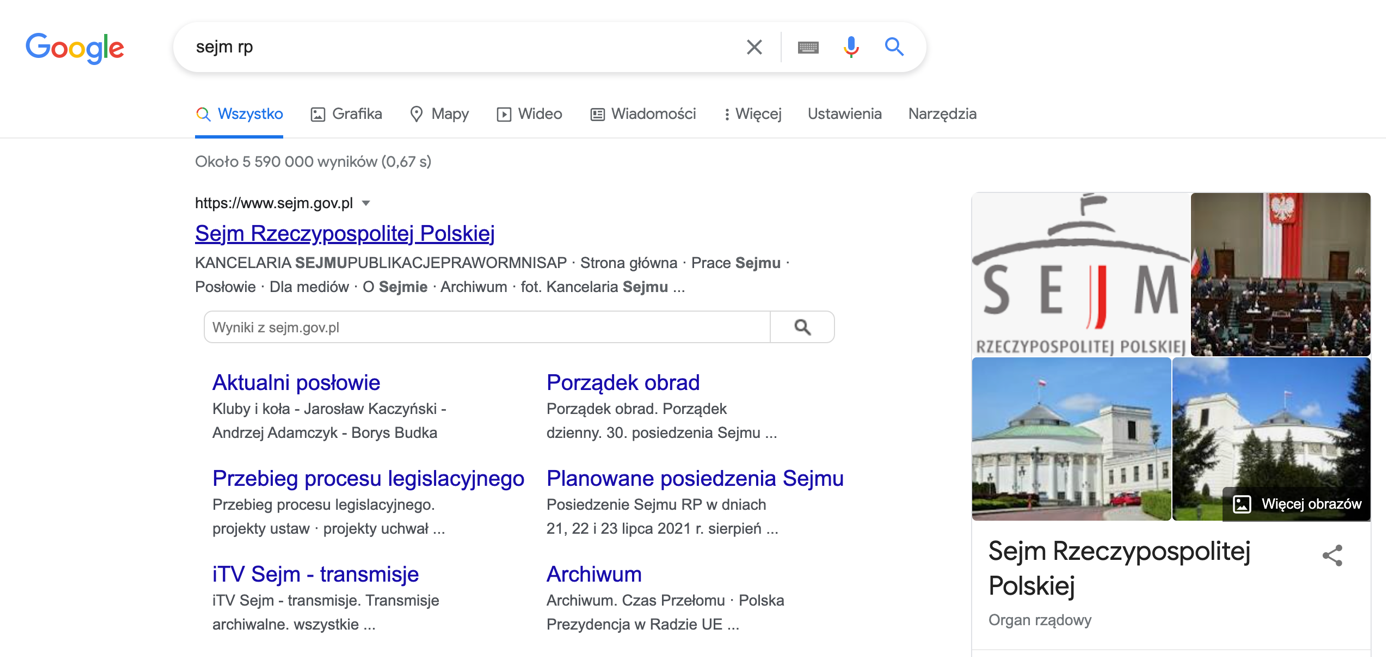Switch to the Wideo tab

(x=529, y=114)
